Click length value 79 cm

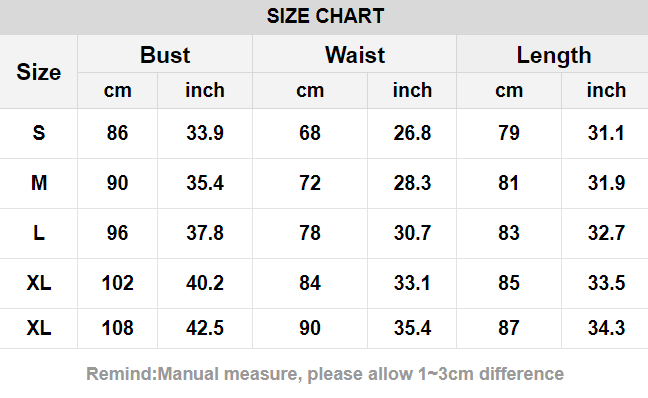click(509, 133)
